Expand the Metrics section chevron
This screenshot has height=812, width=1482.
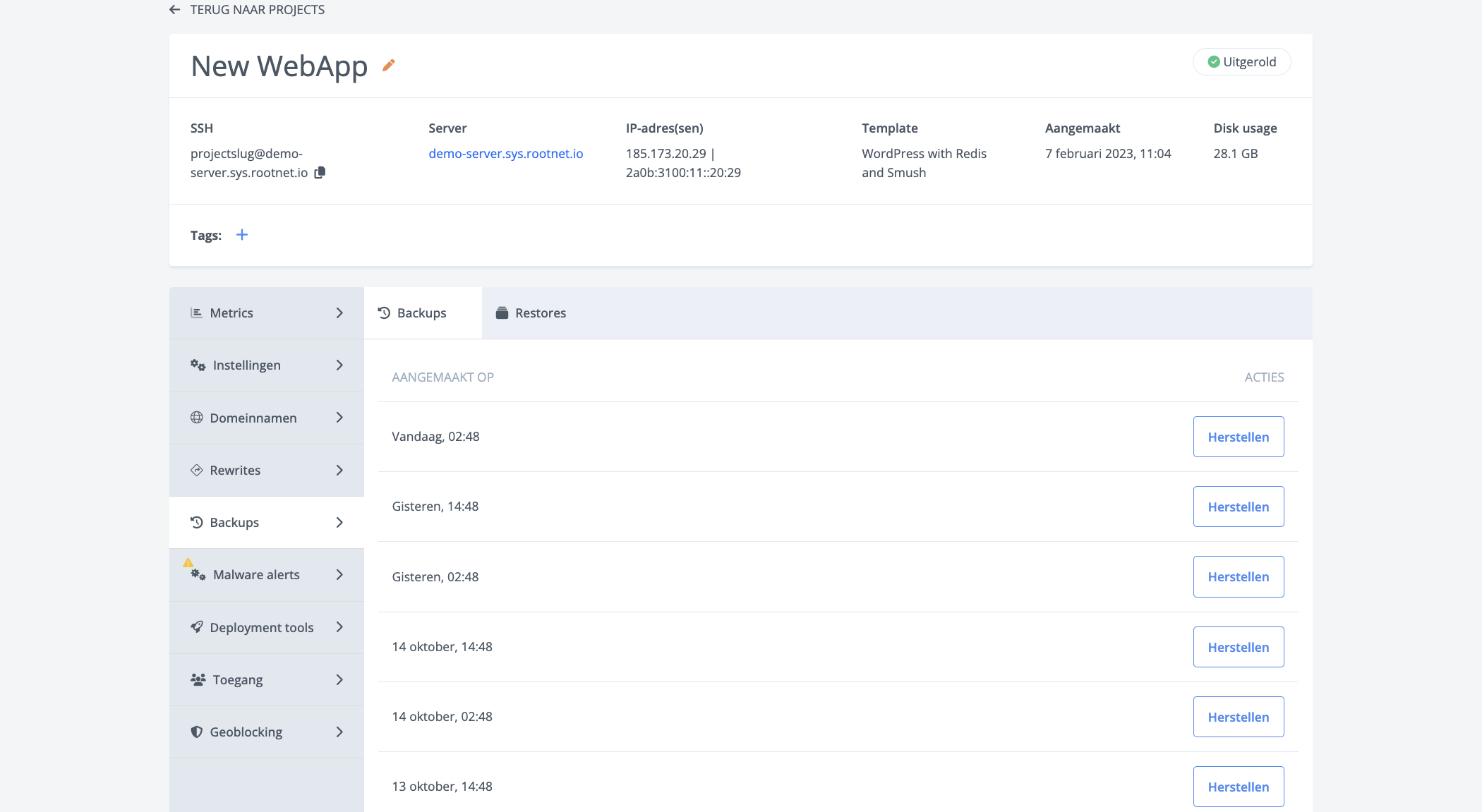click(x=339, y=313)
